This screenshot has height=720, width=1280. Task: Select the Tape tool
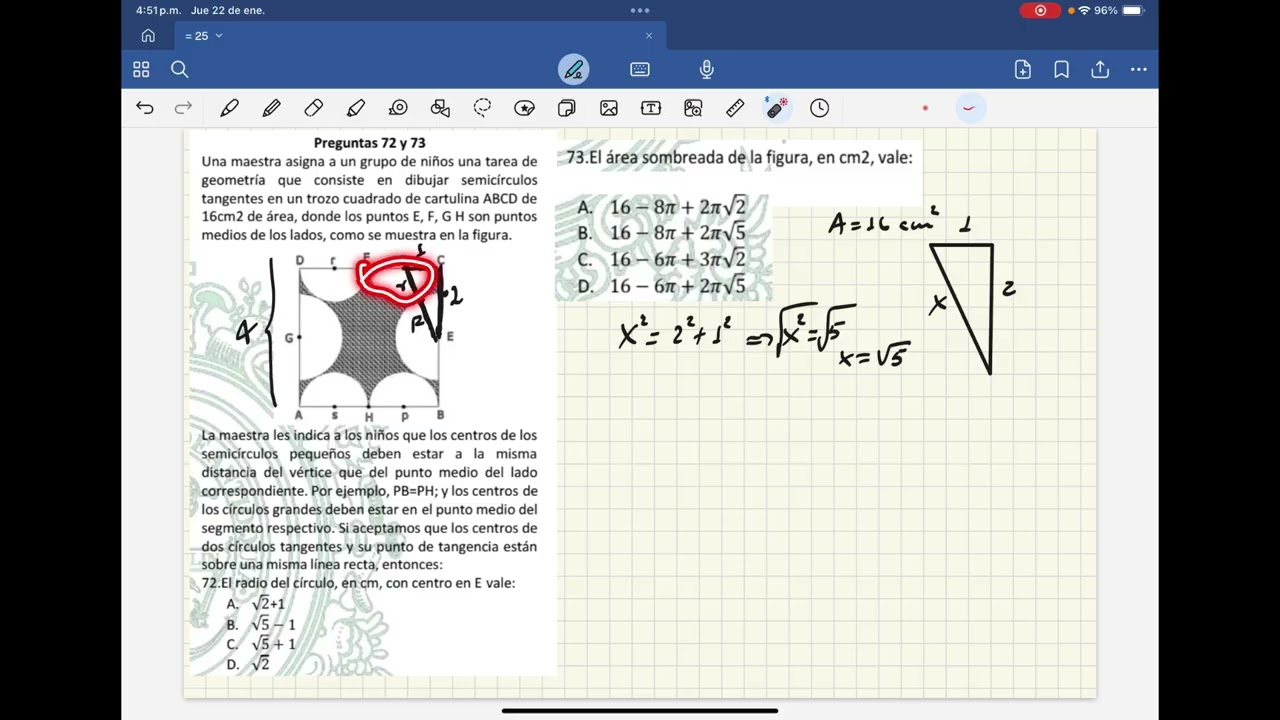[x=398, y=108]
